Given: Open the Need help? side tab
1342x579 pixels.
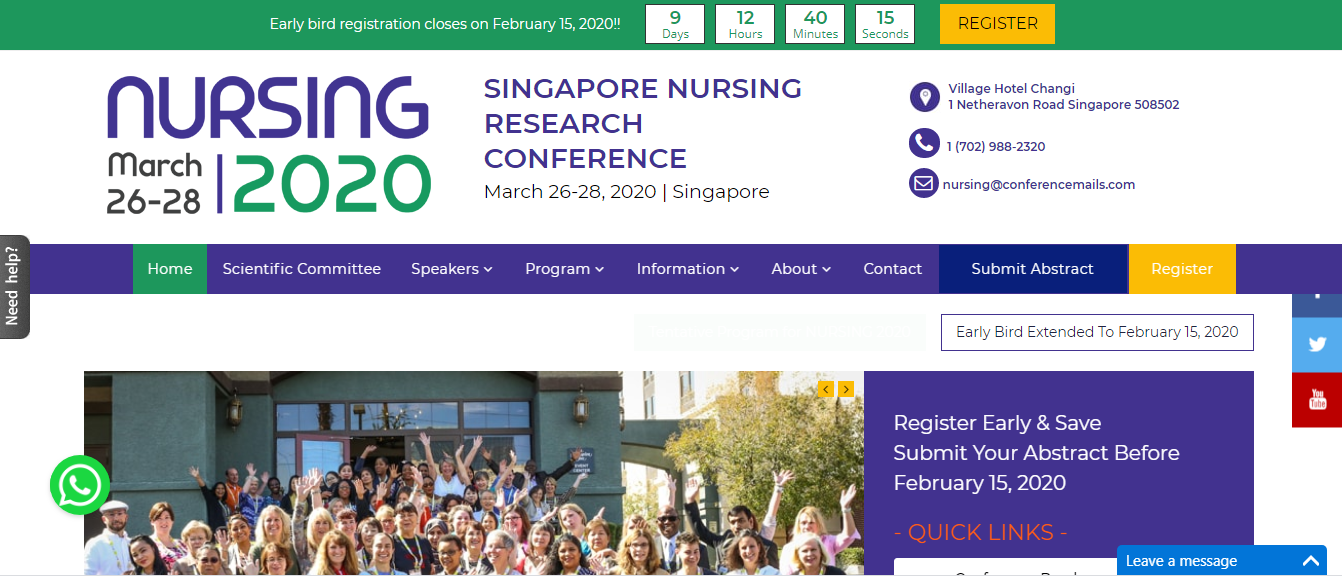Looking at the screenshot, I should click(14, 287).
